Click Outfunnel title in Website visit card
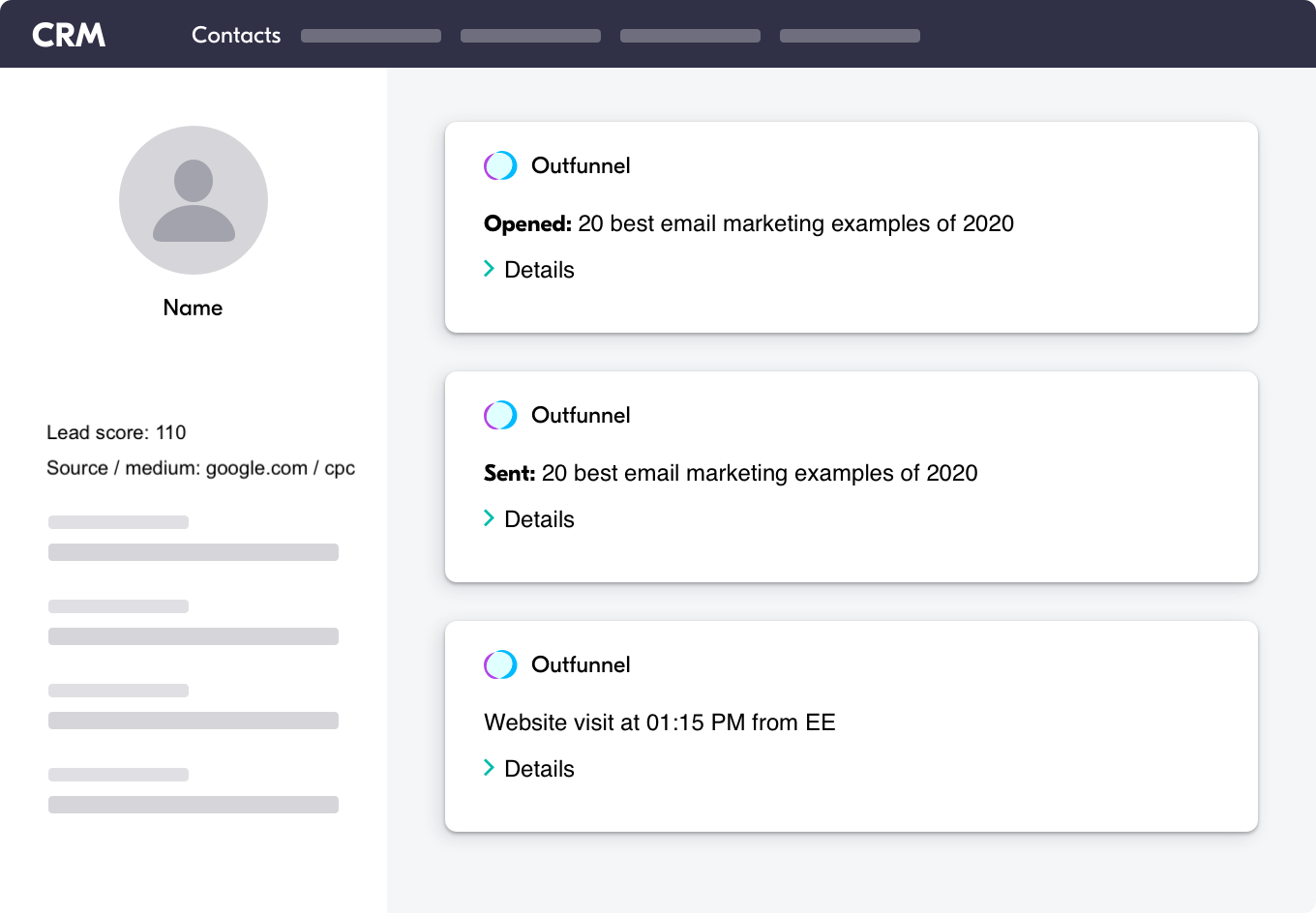This screenshot has height=913, width=1316. point(581,664)
